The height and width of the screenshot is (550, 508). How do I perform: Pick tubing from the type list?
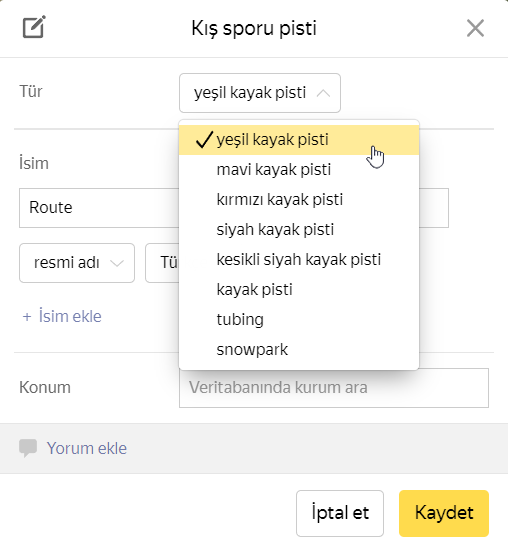click(299, 320)
